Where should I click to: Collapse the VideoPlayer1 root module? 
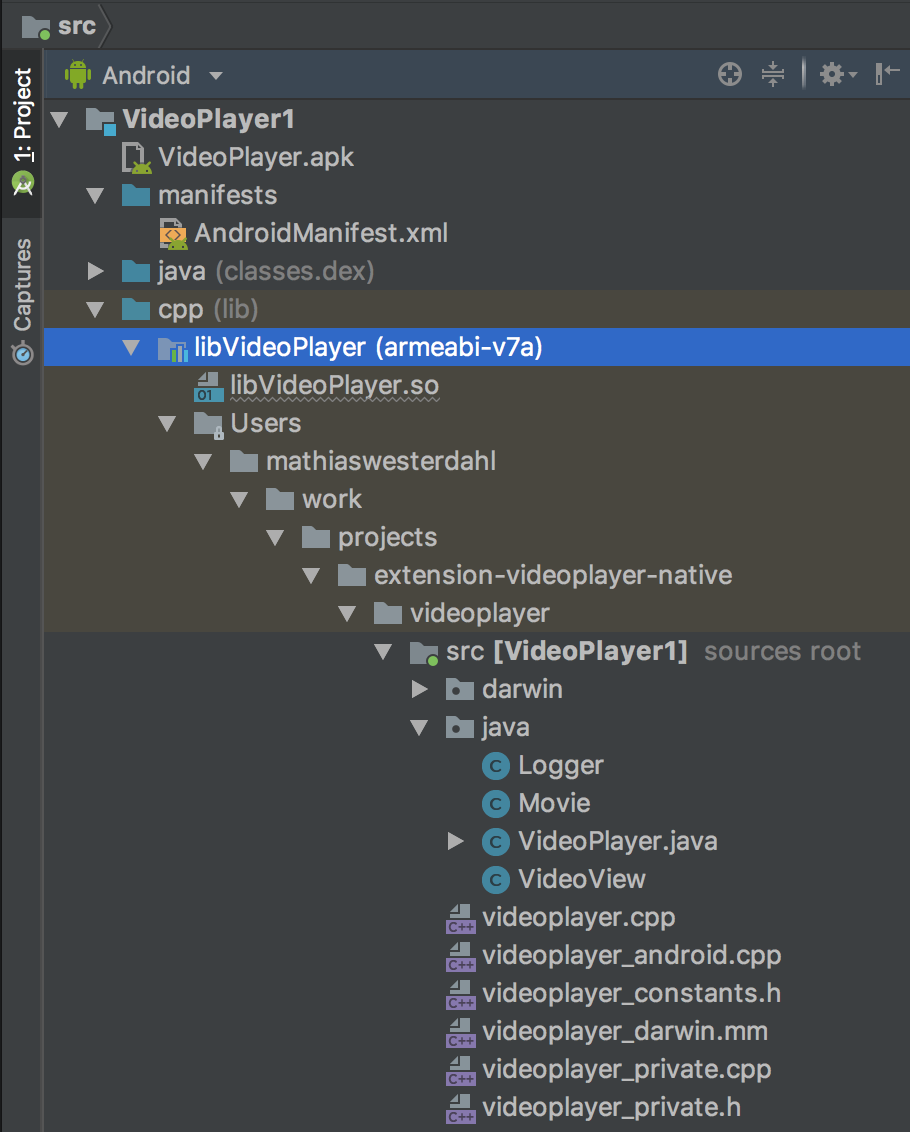60,120
